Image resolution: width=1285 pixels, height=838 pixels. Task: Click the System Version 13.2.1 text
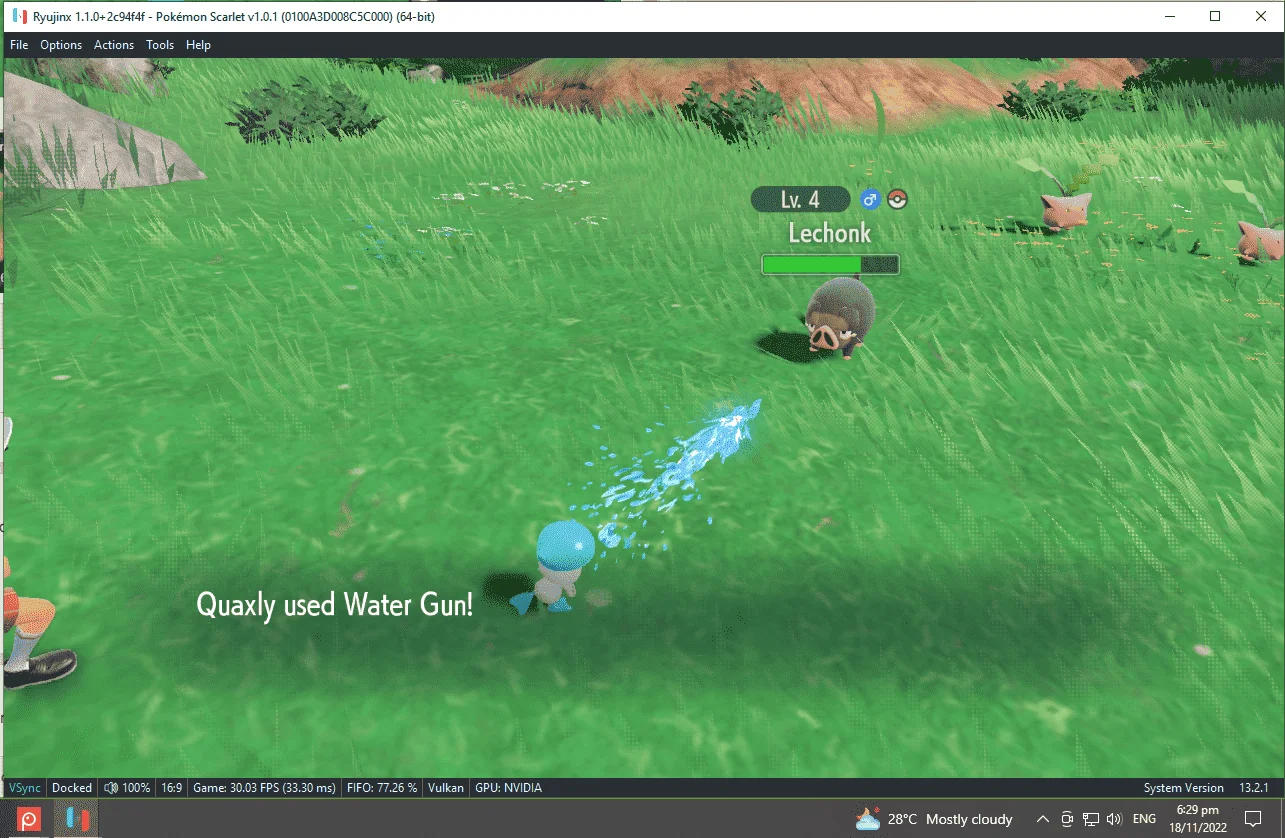1206,788
